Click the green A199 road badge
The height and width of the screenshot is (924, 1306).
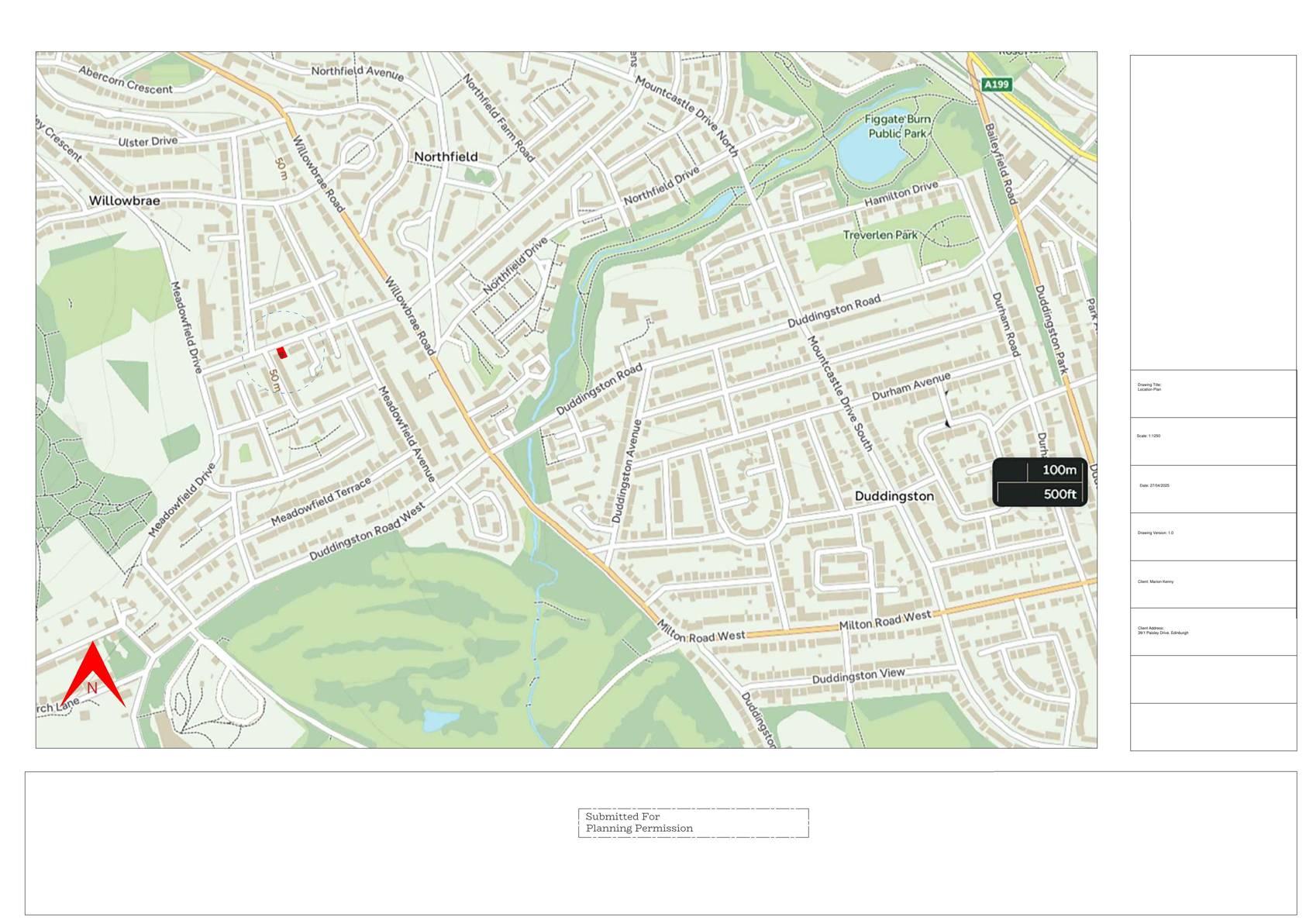pyautogui.click(x=996, y=84)
